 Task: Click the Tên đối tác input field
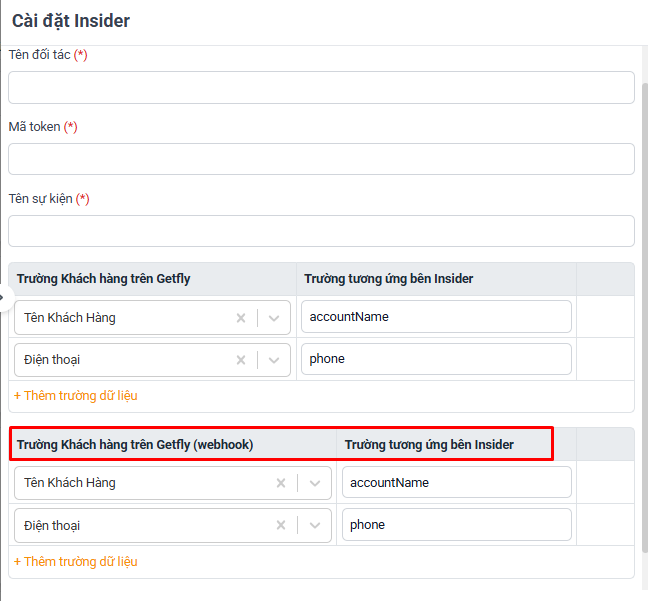[321, 87]
